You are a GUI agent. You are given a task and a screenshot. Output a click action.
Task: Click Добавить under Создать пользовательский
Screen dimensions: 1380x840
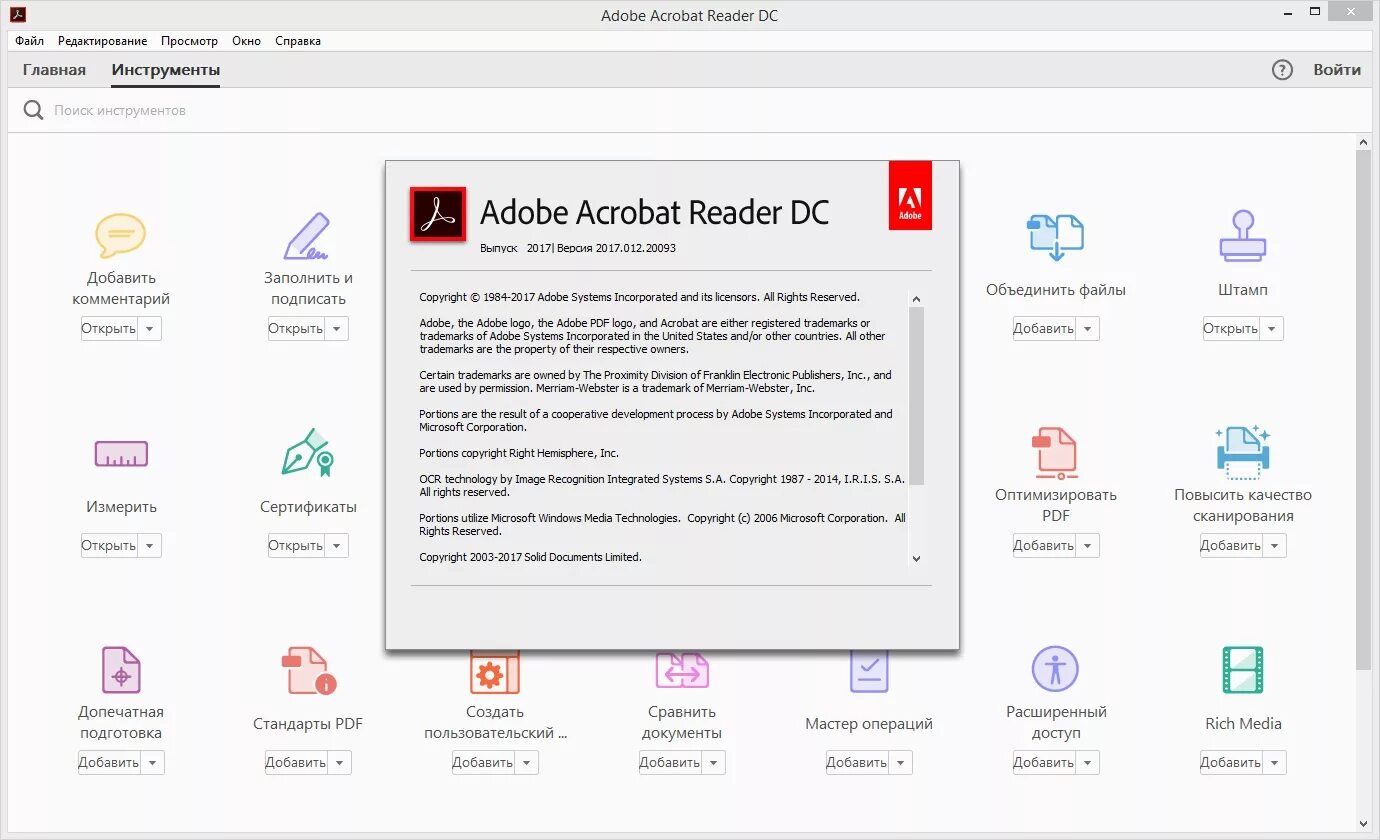pos(483,762)
